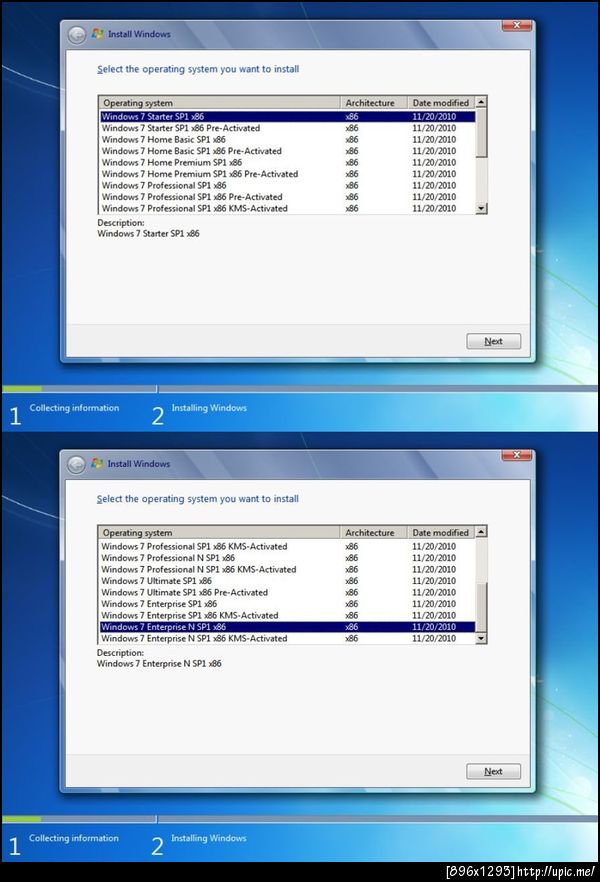Select Windows 7 Starter SP1 x86 Pre-Activated

[x=287, y=128]
